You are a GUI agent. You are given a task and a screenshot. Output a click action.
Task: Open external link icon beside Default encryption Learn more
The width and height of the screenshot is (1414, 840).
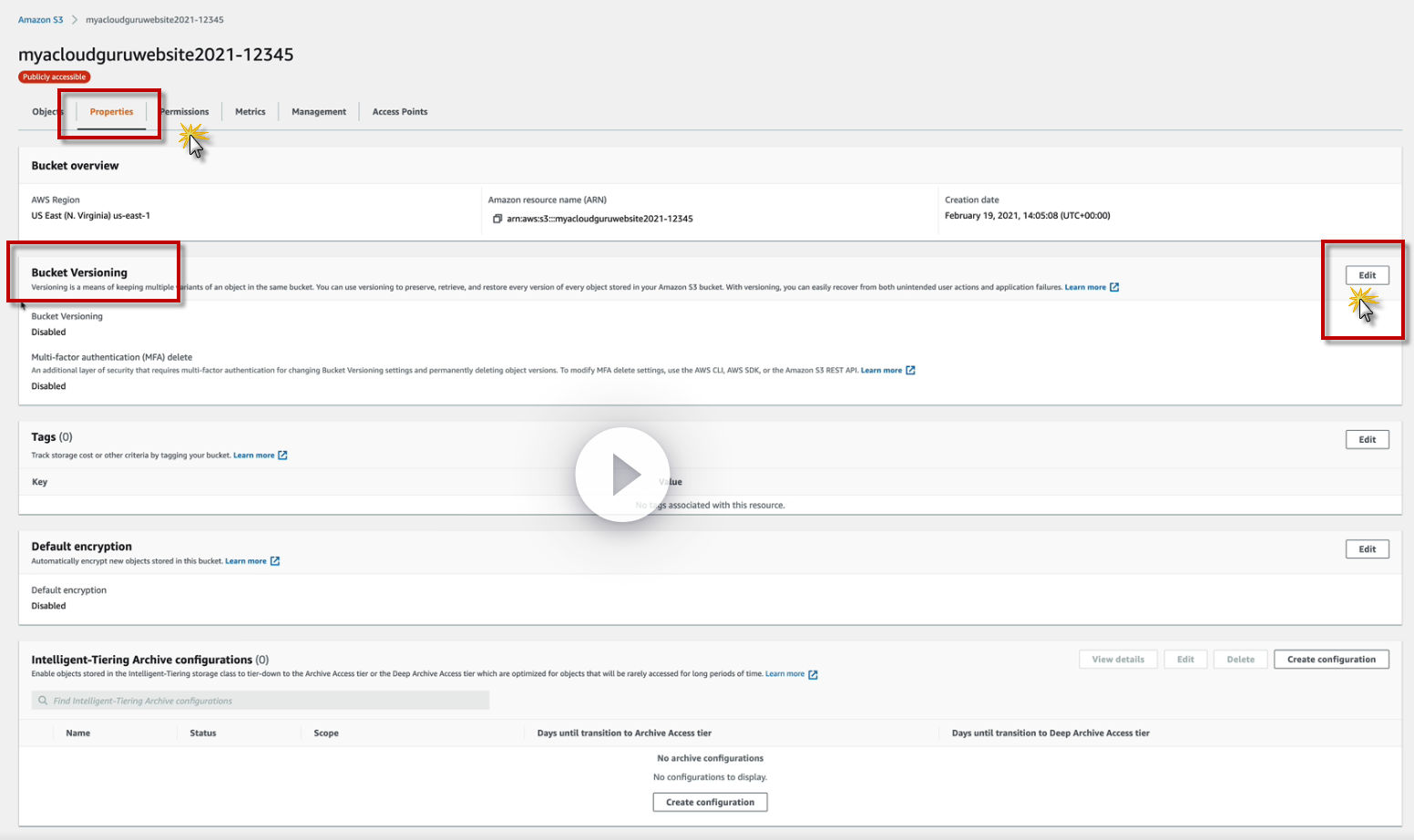(275, 561)
